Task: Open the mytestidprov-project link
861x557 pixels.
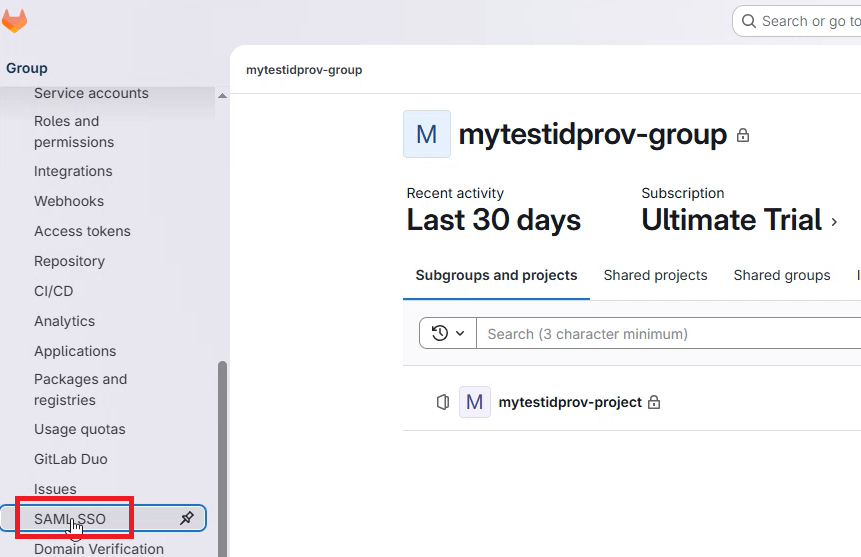Action: [570, 402]
